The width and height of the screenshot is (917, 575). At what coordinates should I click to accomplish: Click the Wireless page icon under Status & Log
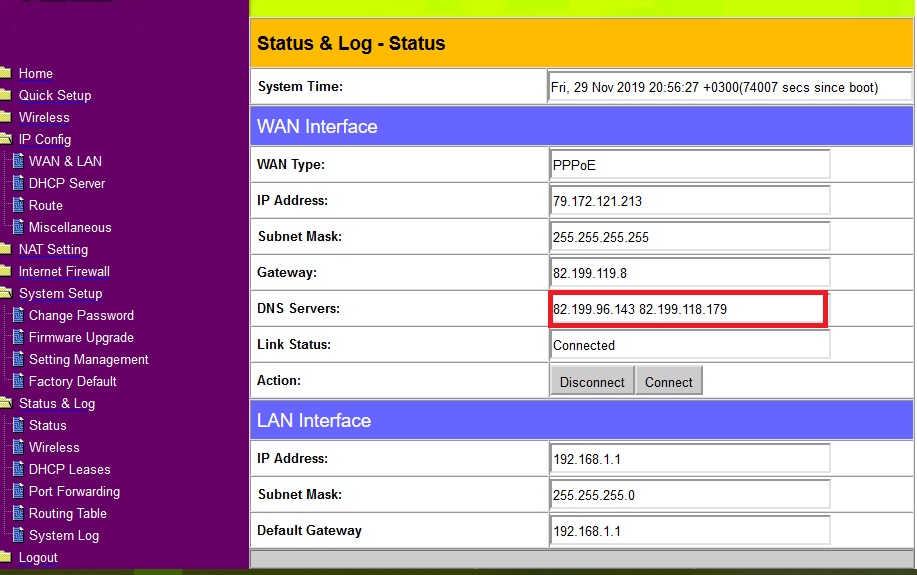click(19, 447)
